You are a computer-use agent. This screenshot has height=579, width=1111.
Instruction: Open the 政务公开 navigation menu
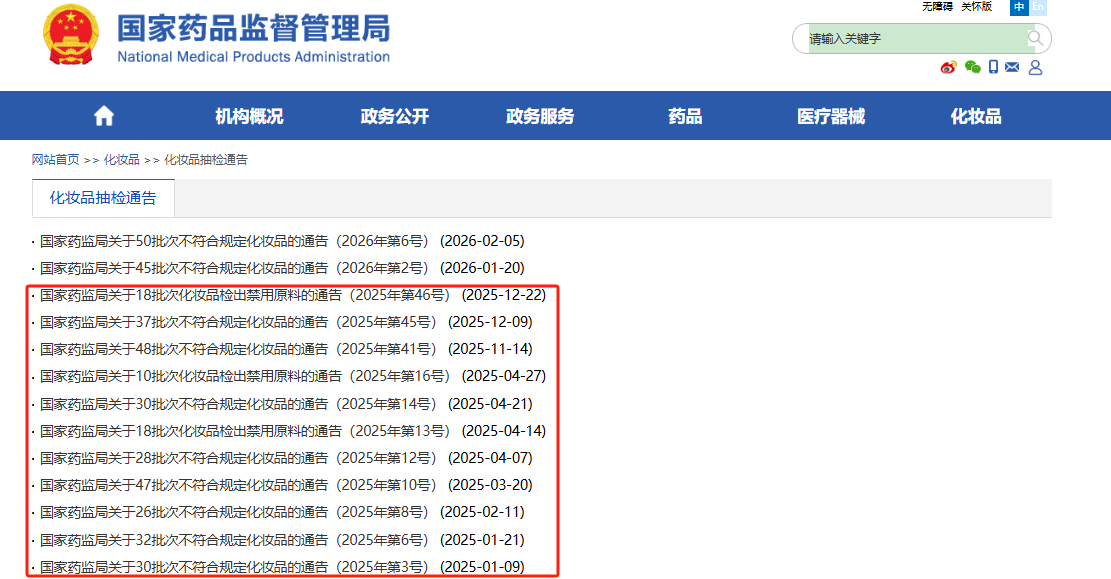coord(394,115)
